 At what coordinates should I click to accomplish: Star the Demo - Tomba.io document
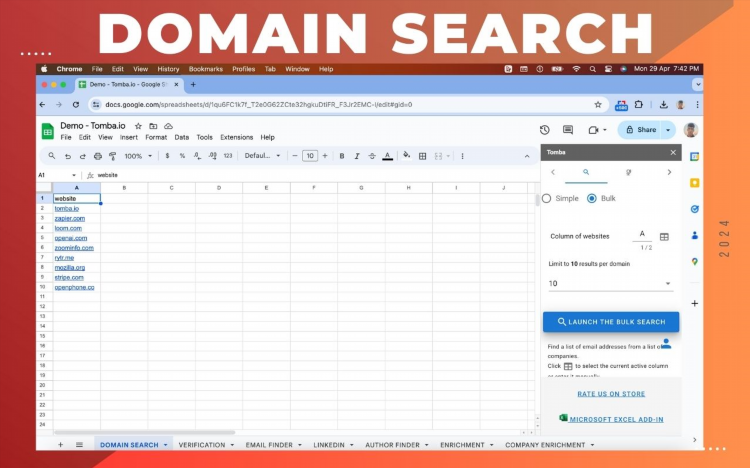click(138, 126)
